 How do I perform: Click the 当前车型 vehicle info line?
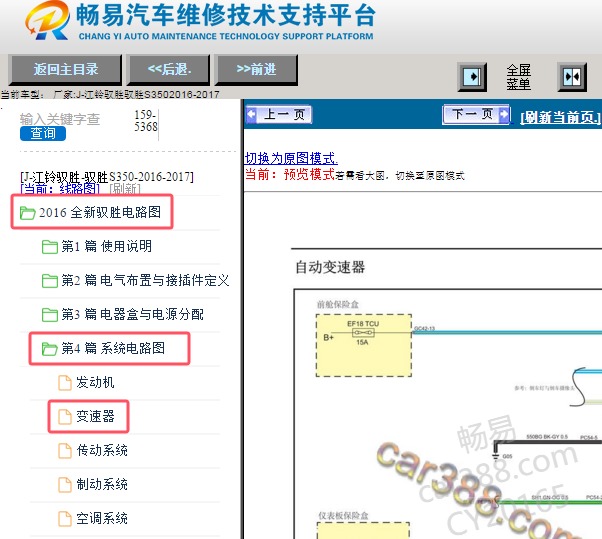click(110, 94)
